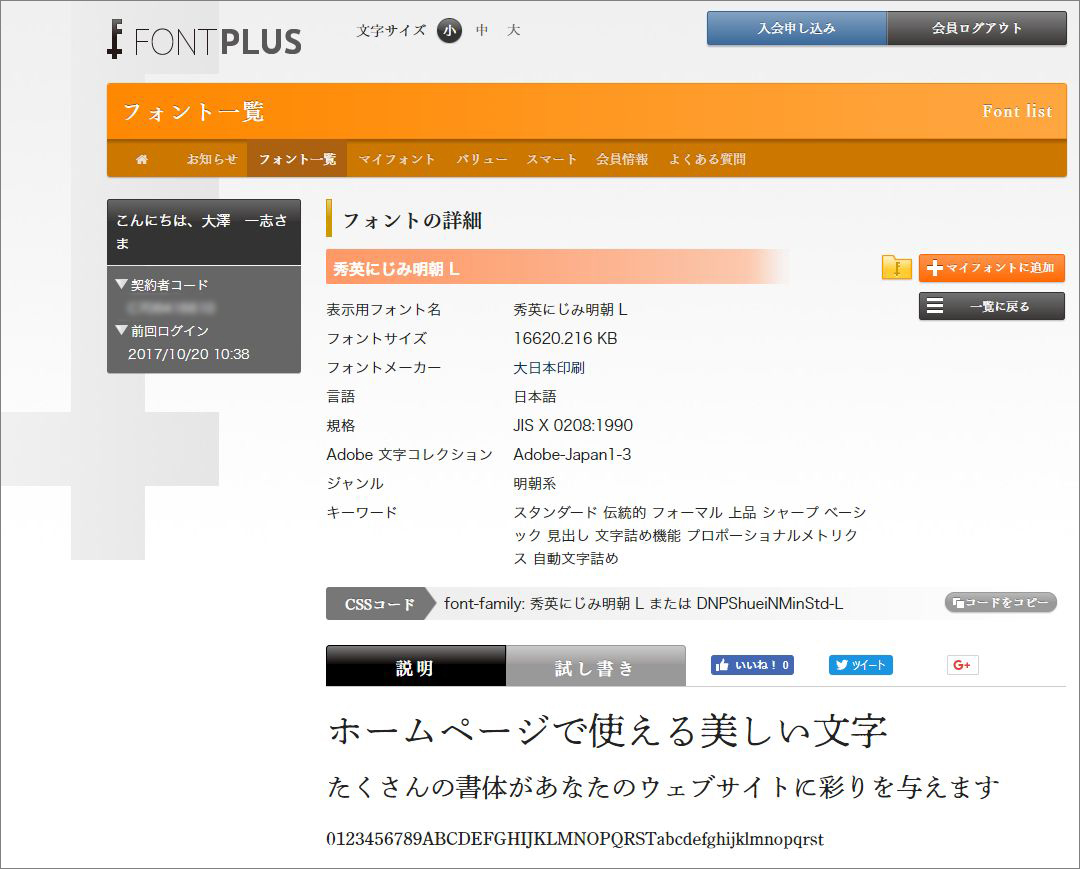Click the language value 日本語
Image resolution: width=1080 pixels, height=869 pixels.
[534, 397]
